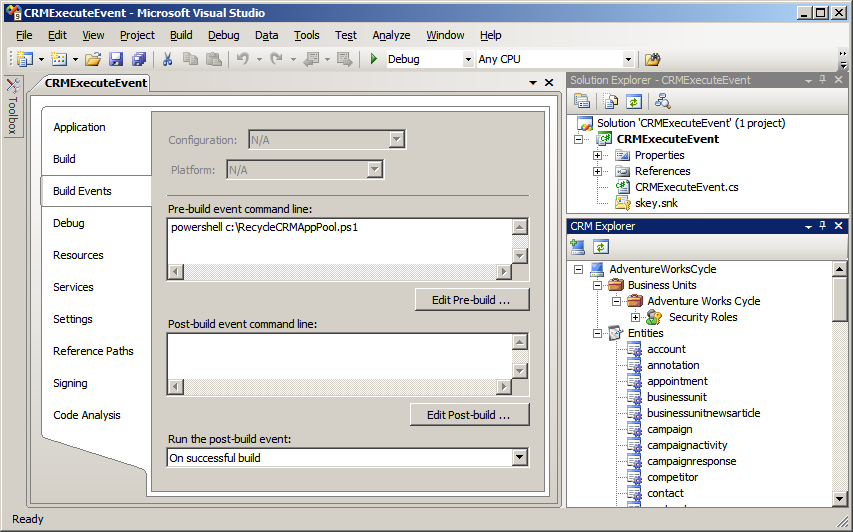Click in the Pre-build event command line box
Image resolution: width=853 pixels, height=532 pixels.
point(339,242)
